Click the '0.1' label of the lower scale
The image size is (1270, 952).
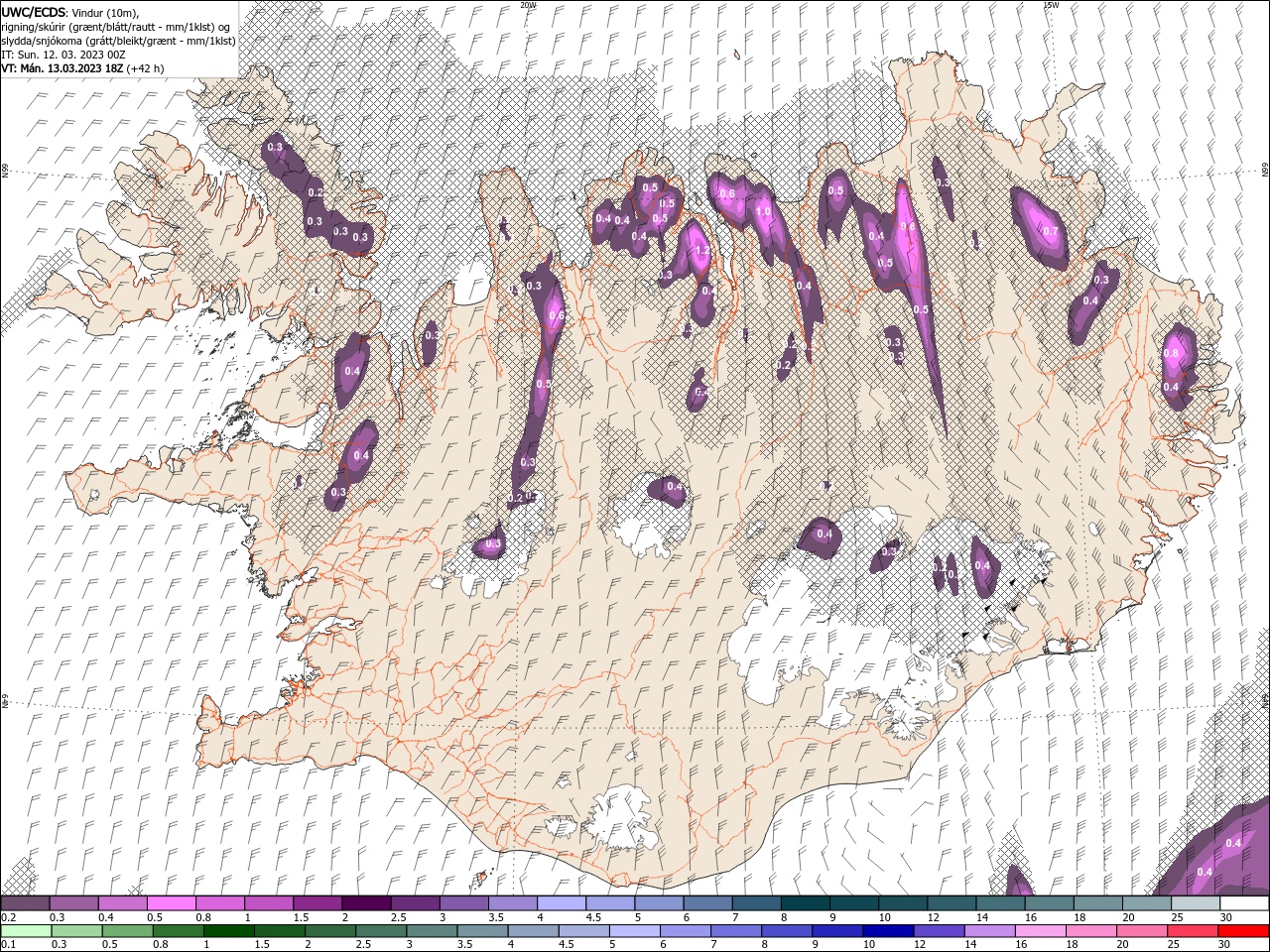[8, 945]
